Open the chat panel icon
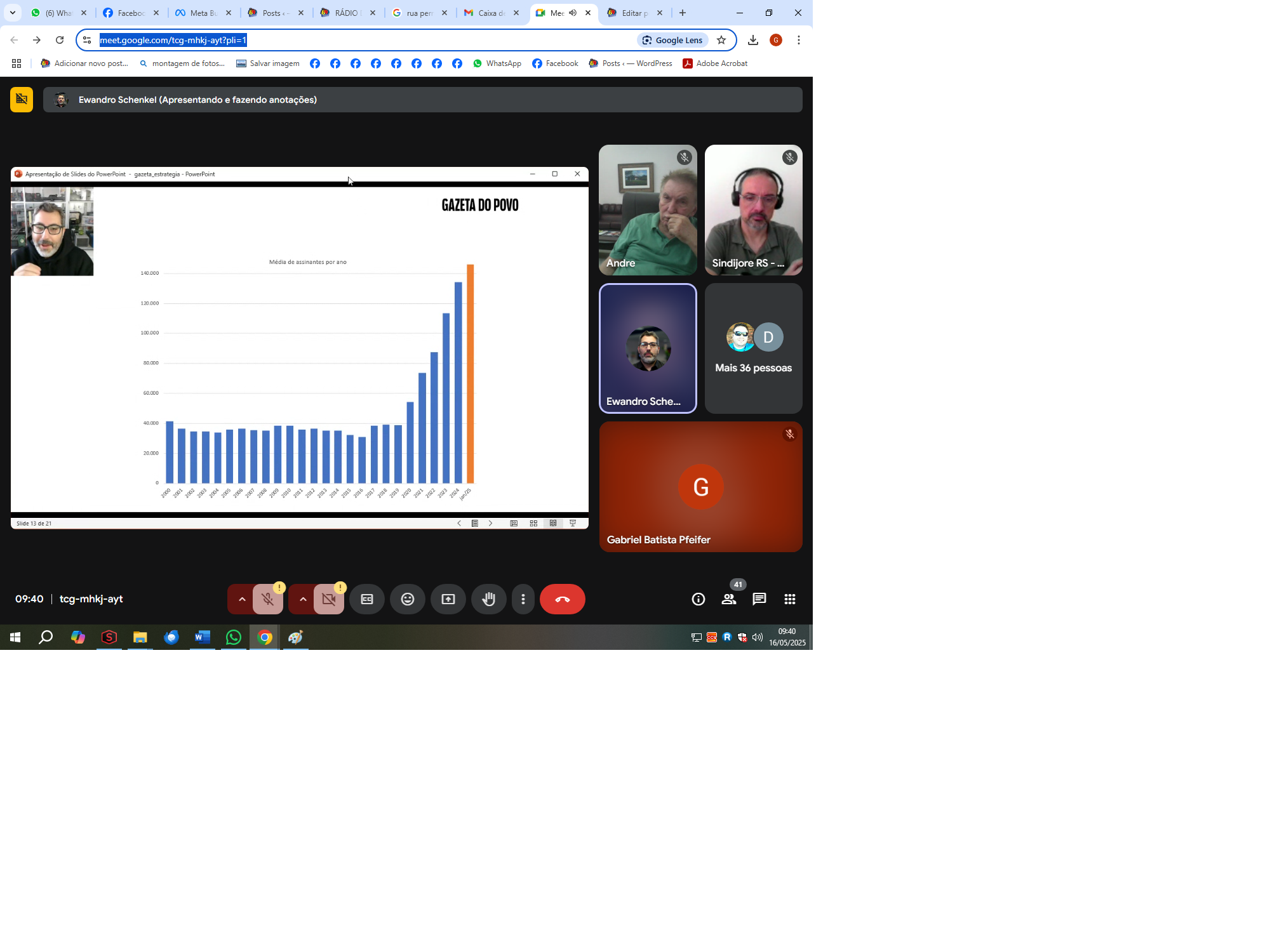 (759, 599)
